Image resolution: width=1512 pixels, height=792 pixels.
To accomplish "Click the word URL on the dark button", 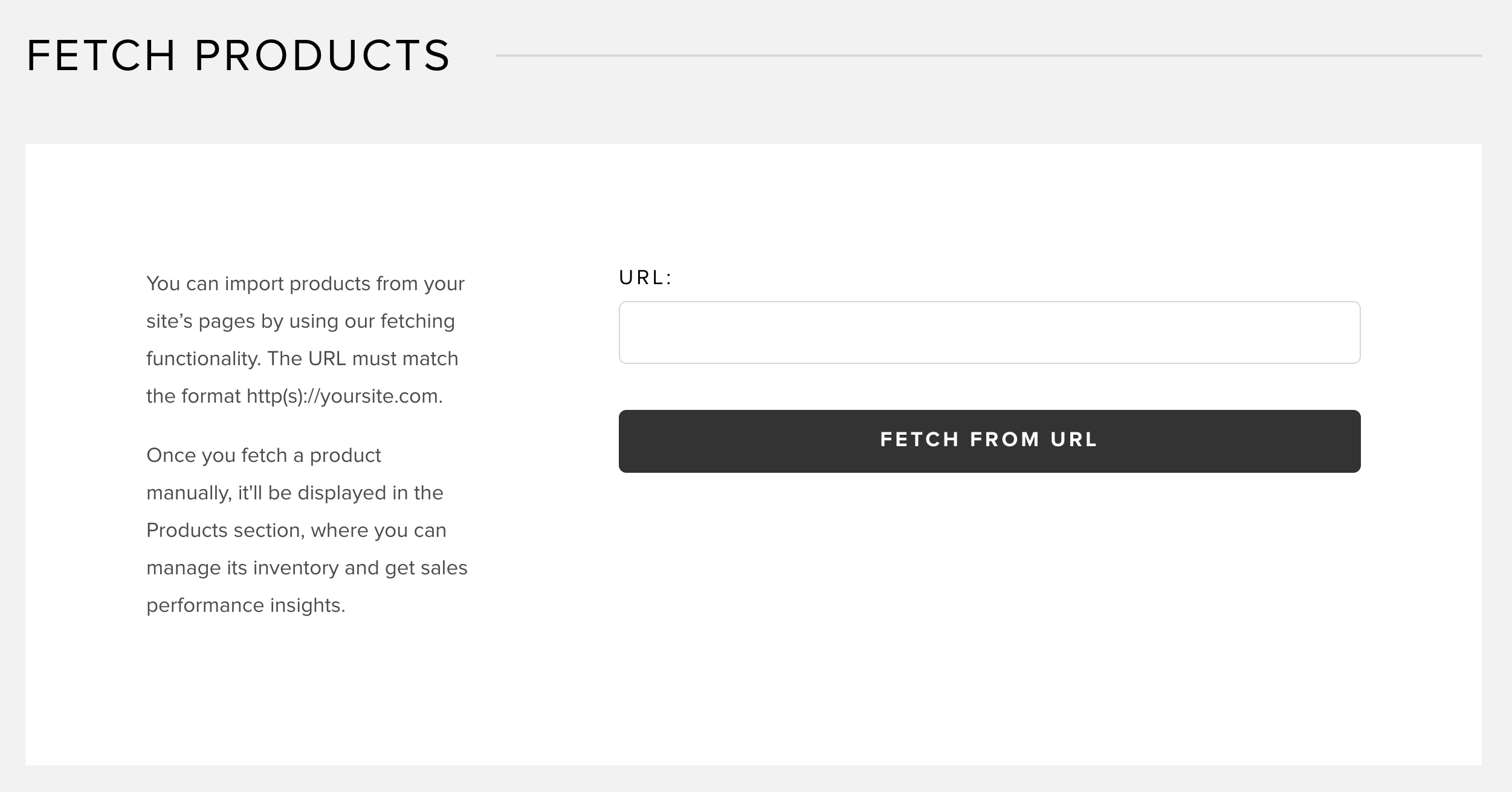I will [x=1074, y=440].
